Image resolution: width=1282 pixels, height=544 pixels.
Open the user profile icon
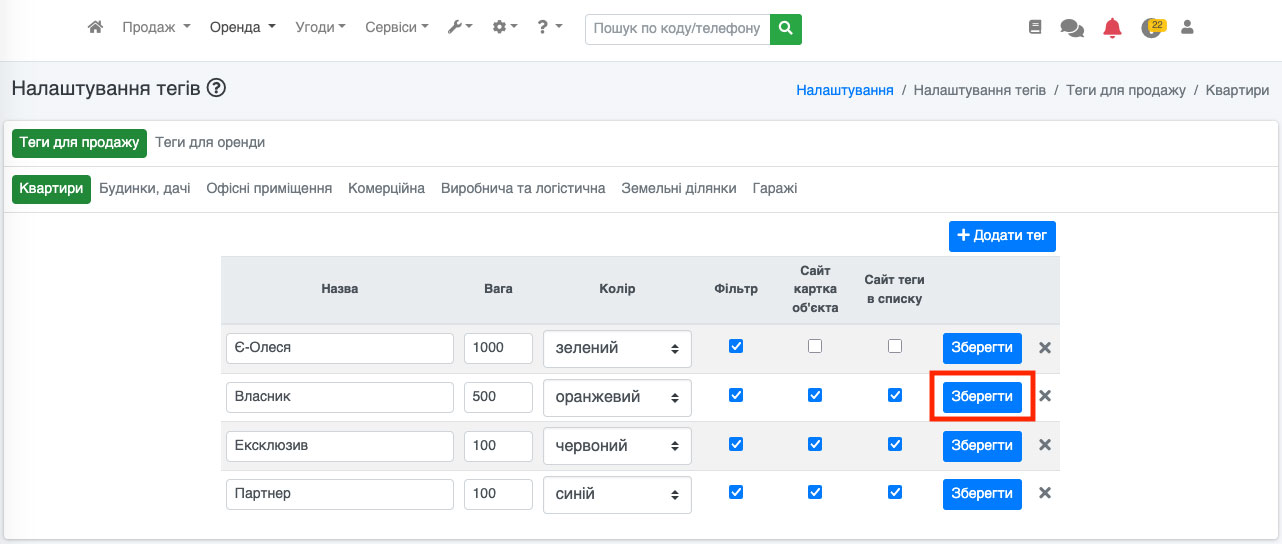[x=1188, y=28]
